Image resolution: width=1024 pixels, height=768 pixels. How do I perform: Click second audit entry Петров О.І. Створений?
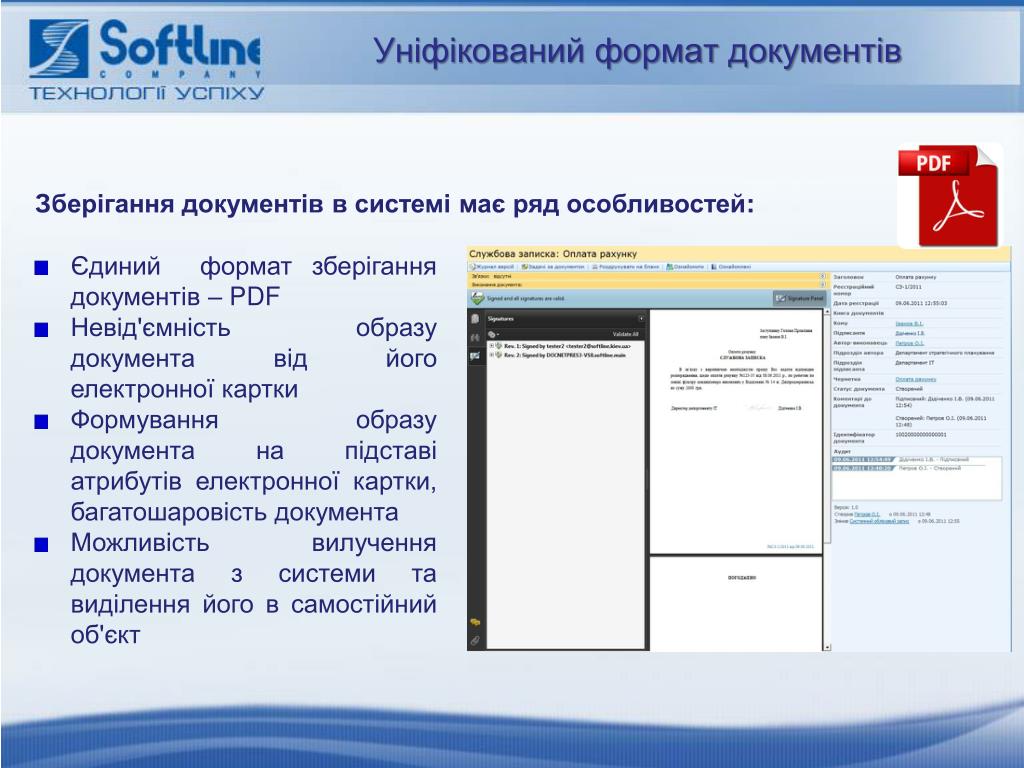[897, 468]
